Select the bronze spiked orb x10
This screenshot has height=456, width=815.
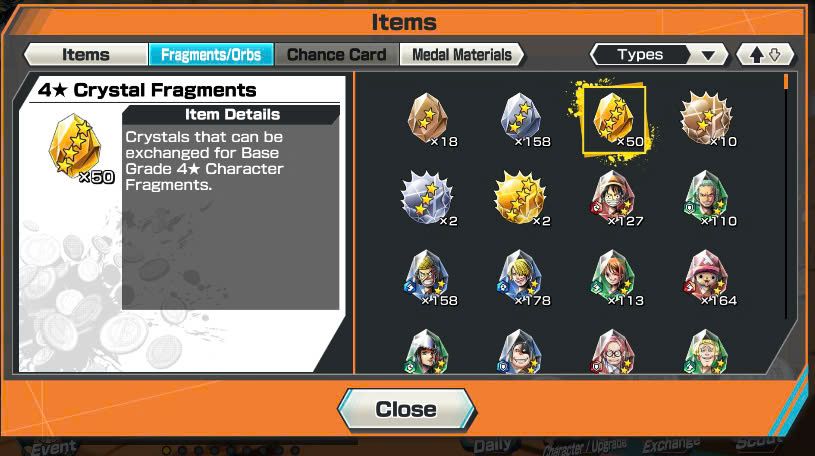point(706,120)
